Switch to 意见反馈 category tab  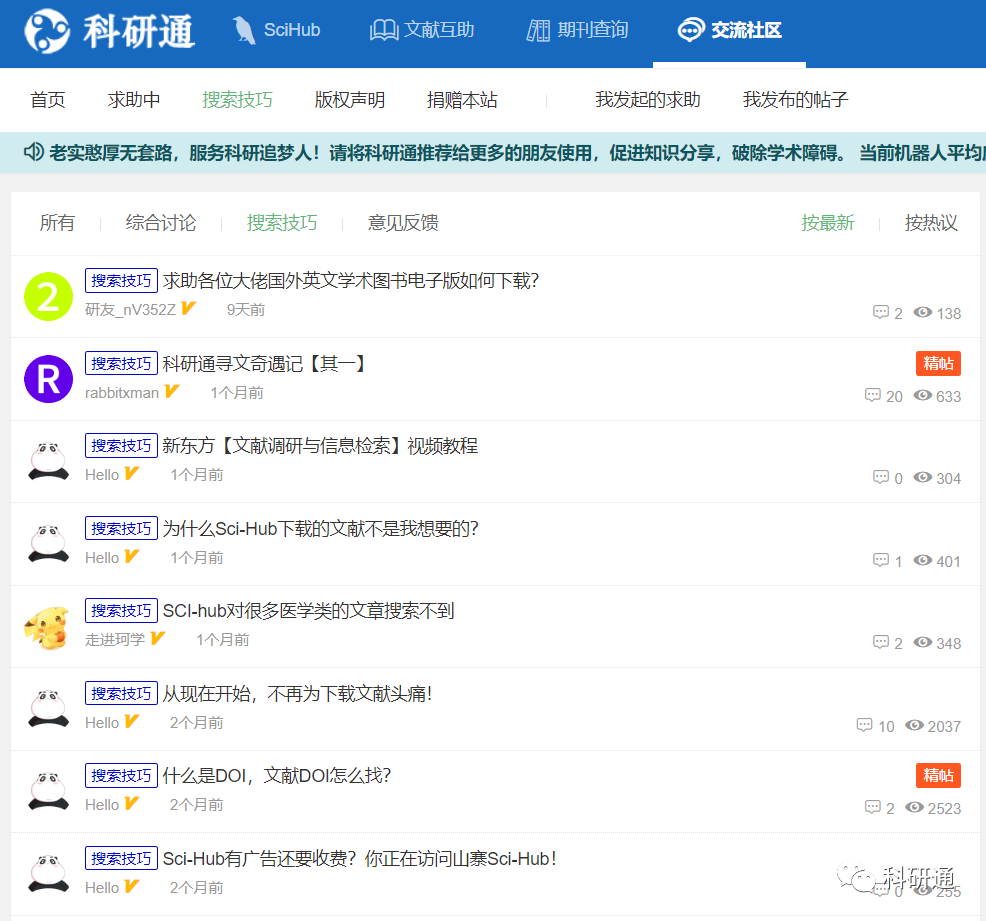(403, 223)
